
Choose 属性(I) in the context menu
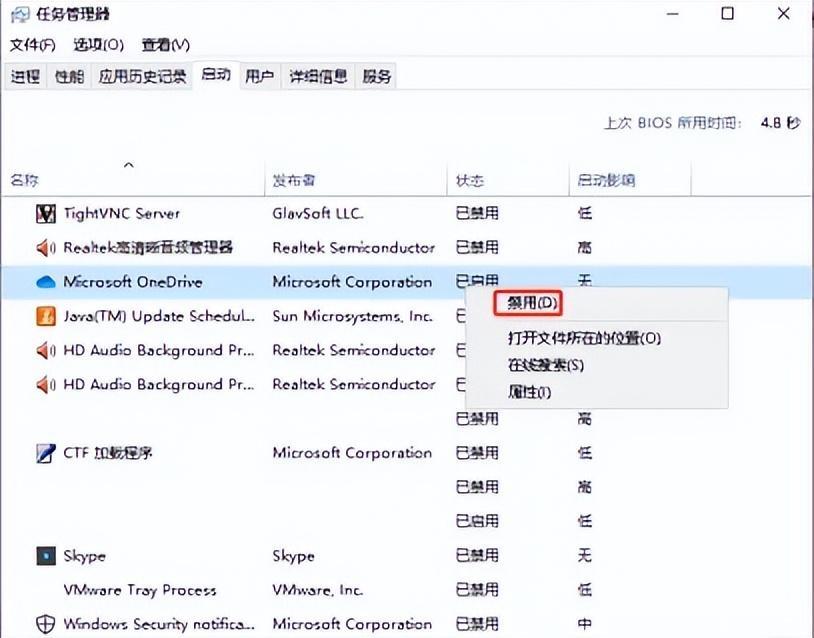click(x=529, y=392)
